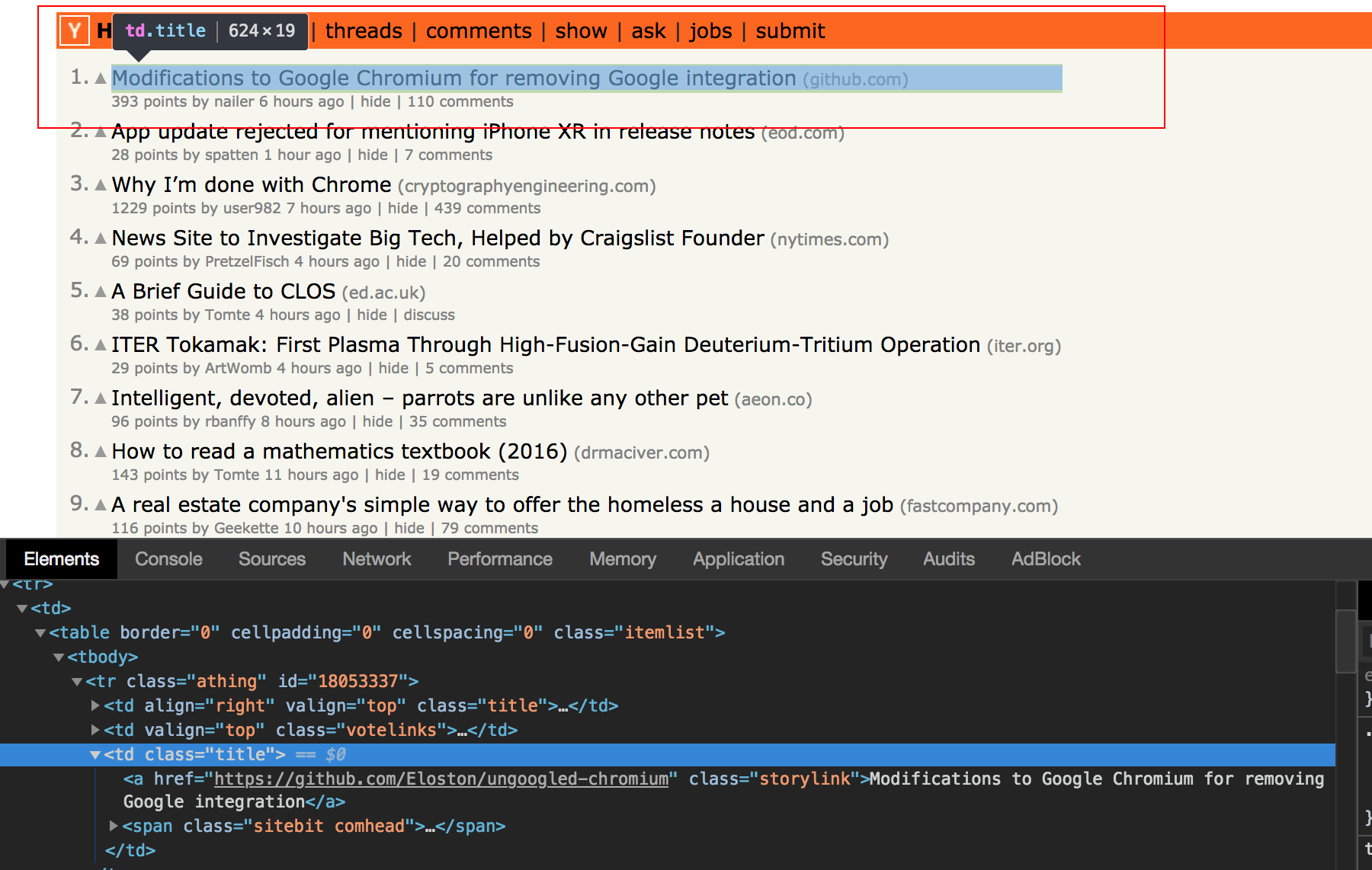Upvote 'Why I'm done with Chrome'
Screen dimensions: 1372x870
[x=101, y=185]
